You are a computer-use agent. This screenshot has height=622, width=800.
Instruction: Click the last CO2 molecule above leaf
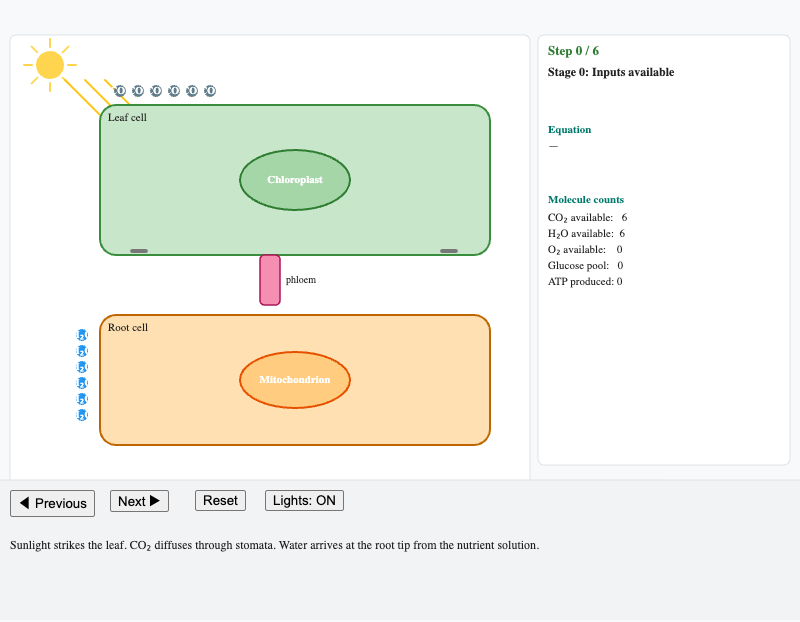click(x=210, y=91)
